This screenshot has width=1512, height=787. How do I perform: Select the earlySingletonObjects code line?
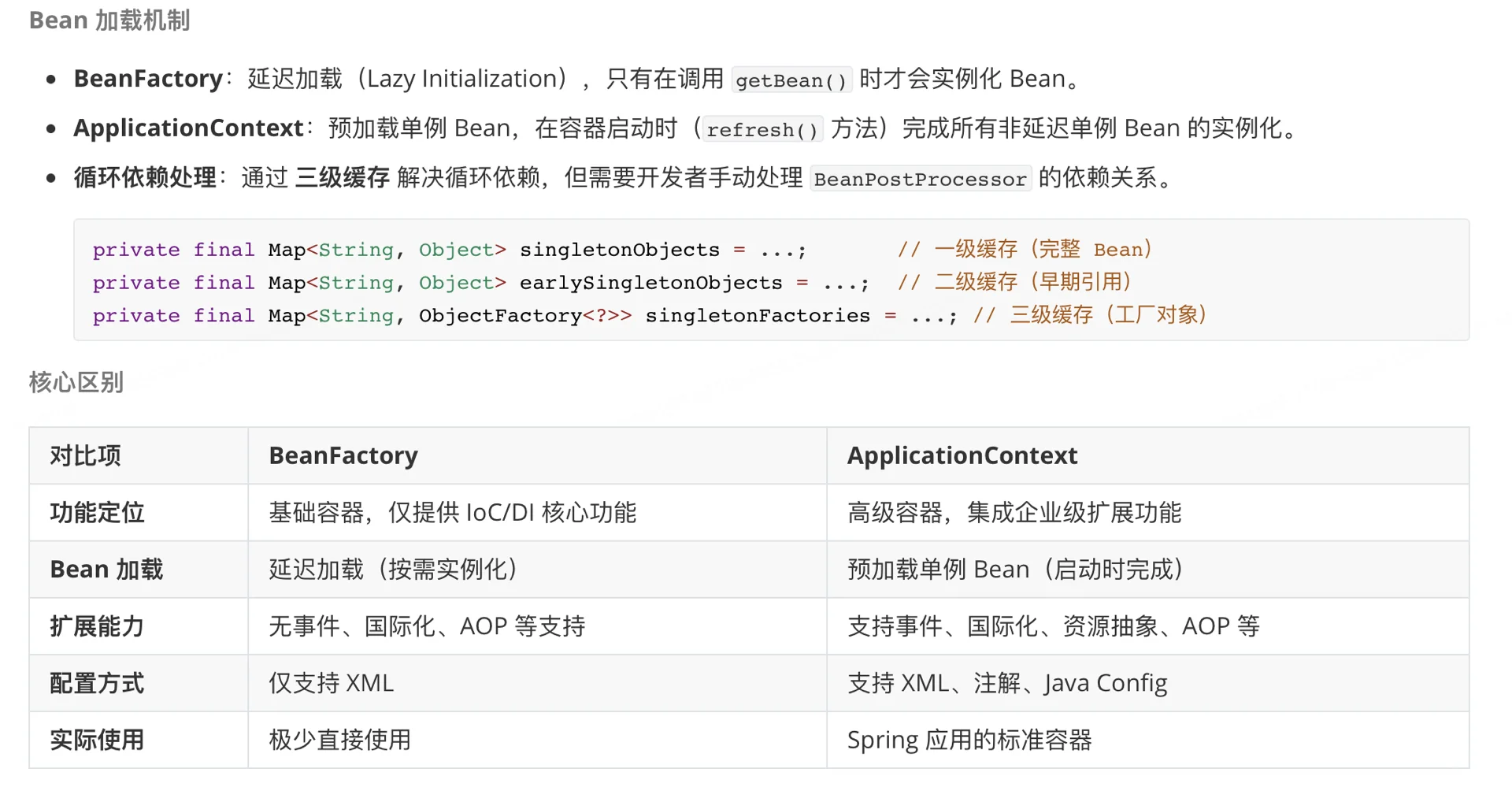pos(650,282)
